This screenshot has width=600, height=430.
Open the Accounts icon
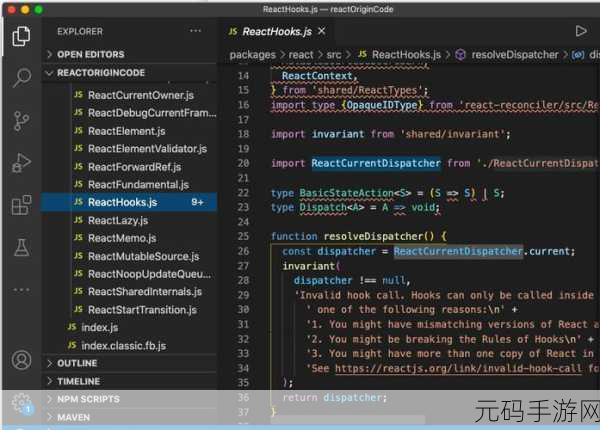point(21,360)
